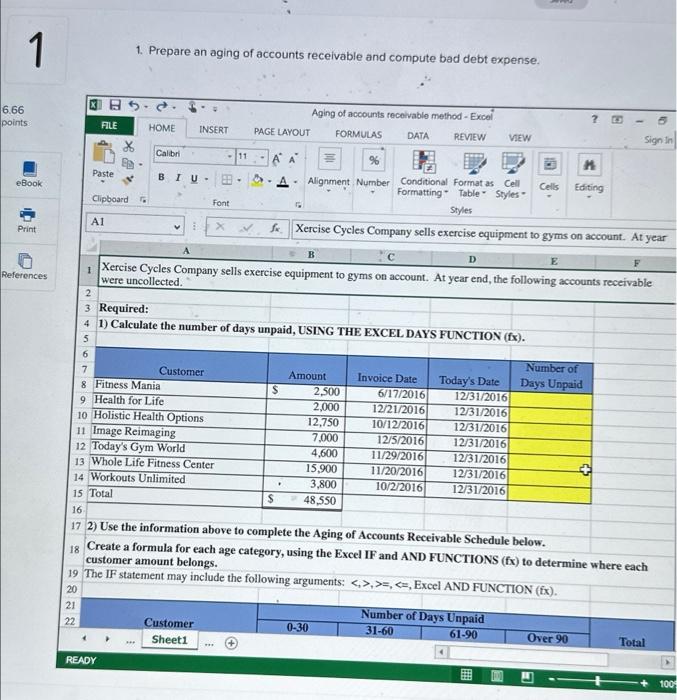Click the Fill Color bucket swatch
Image resolution: width=677 pixels, height=700 pixels.
pyautogui.click(x=258, y=180)
